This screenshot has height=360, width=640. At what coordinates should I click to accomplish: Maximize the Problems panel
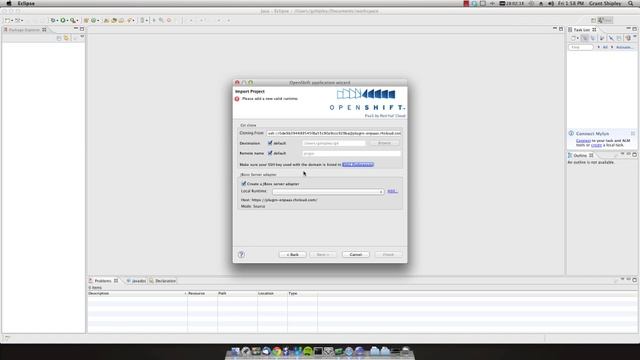[634, 280]
